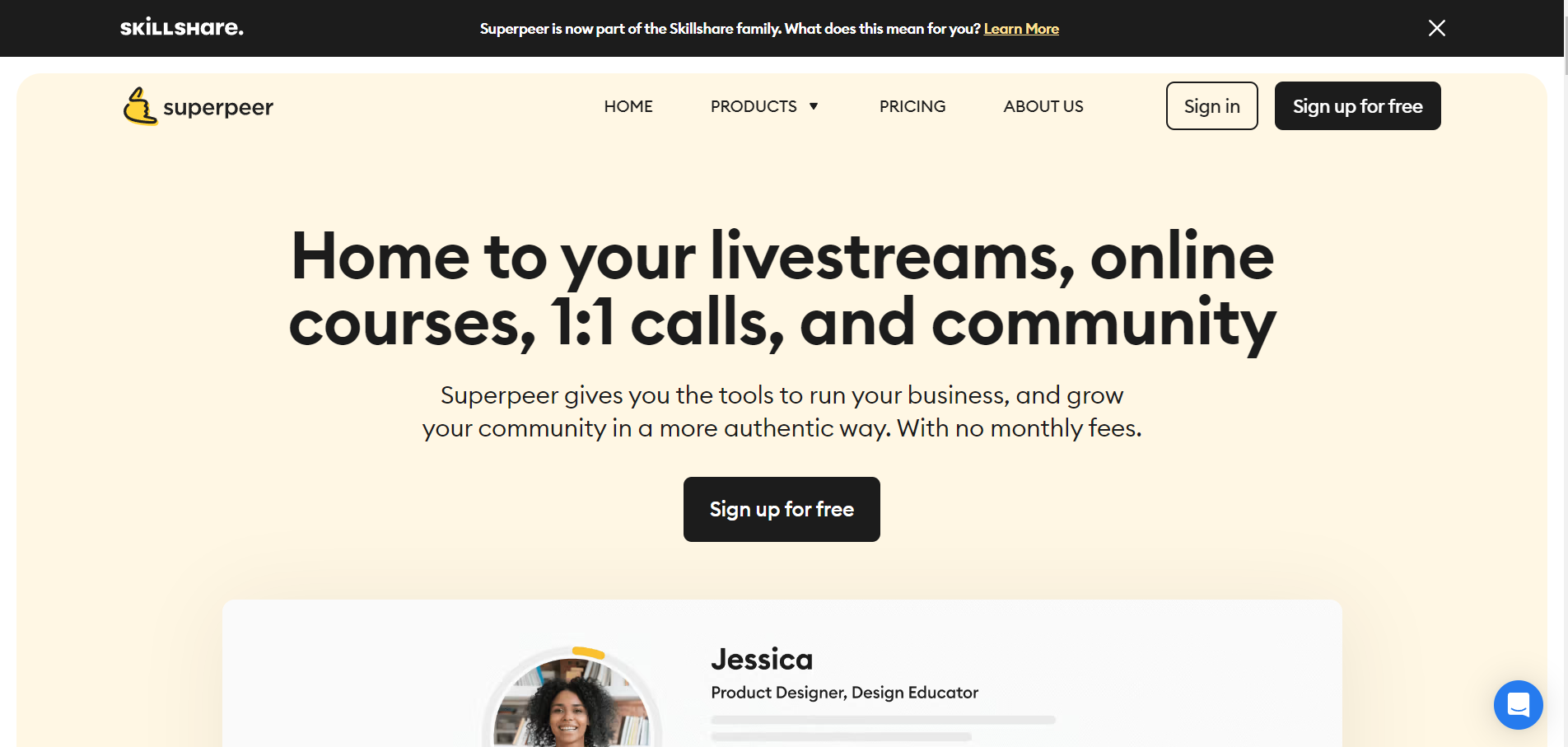Click Jessica's name on the profile card

[x=761, y=659]
